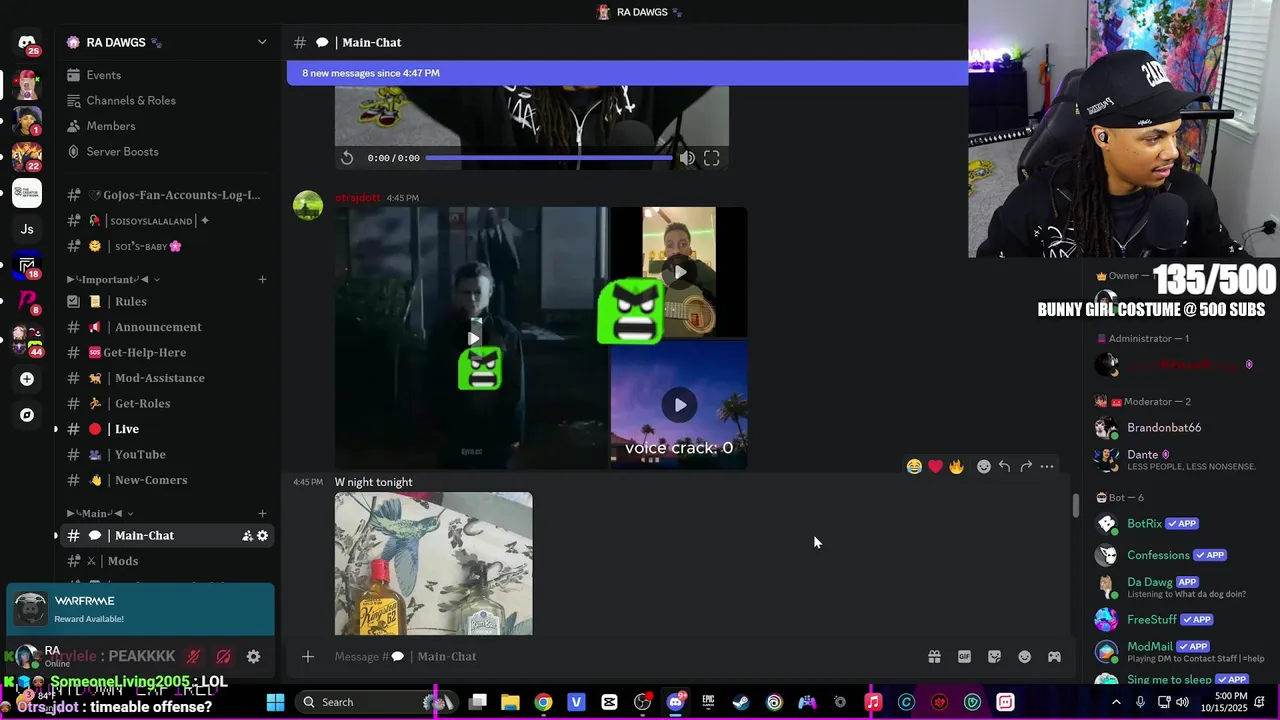Screen dimensions: 1280x720
Task: Open Brandonbat66 member profile
Action: (x=1164, y=427)
